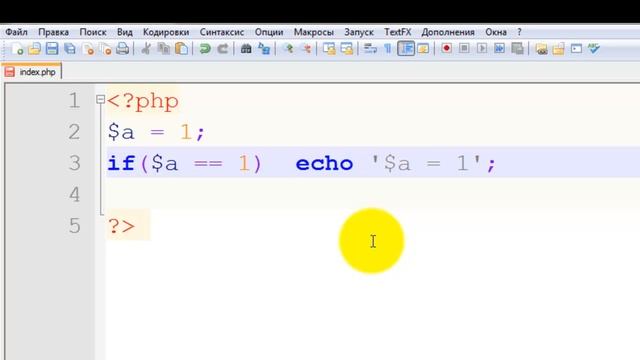Open the TextFX menu
This screenshot has width=640, height=360.
(x=398, y=32)
